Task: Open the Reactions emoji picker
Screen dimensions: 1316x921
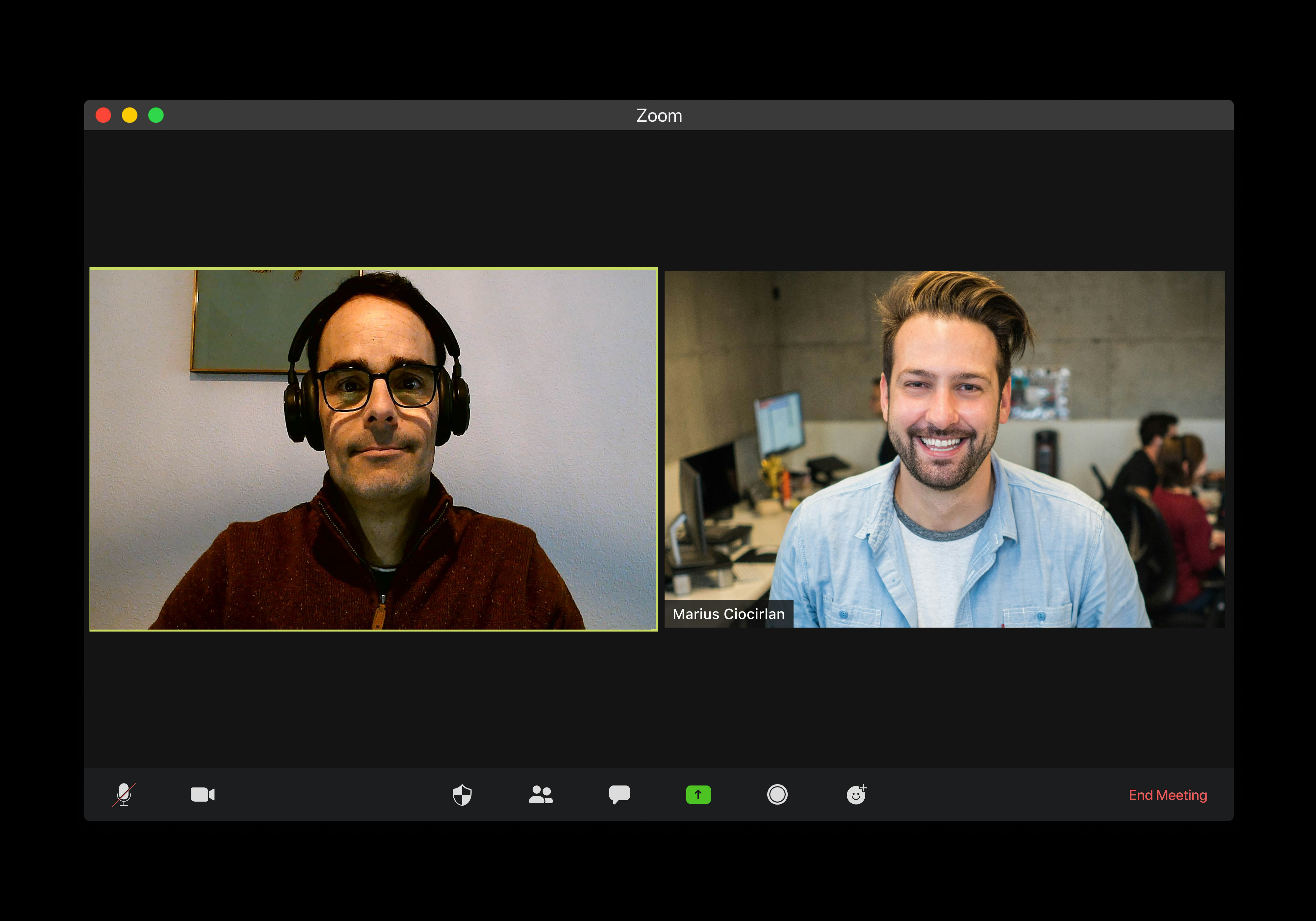Action: [856, 794]
